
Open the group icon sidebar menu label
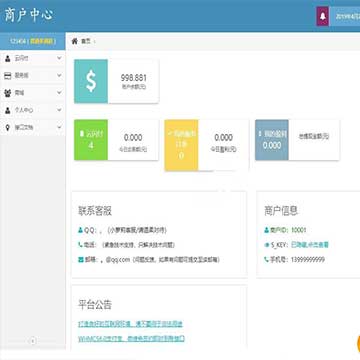coord(19,93)
